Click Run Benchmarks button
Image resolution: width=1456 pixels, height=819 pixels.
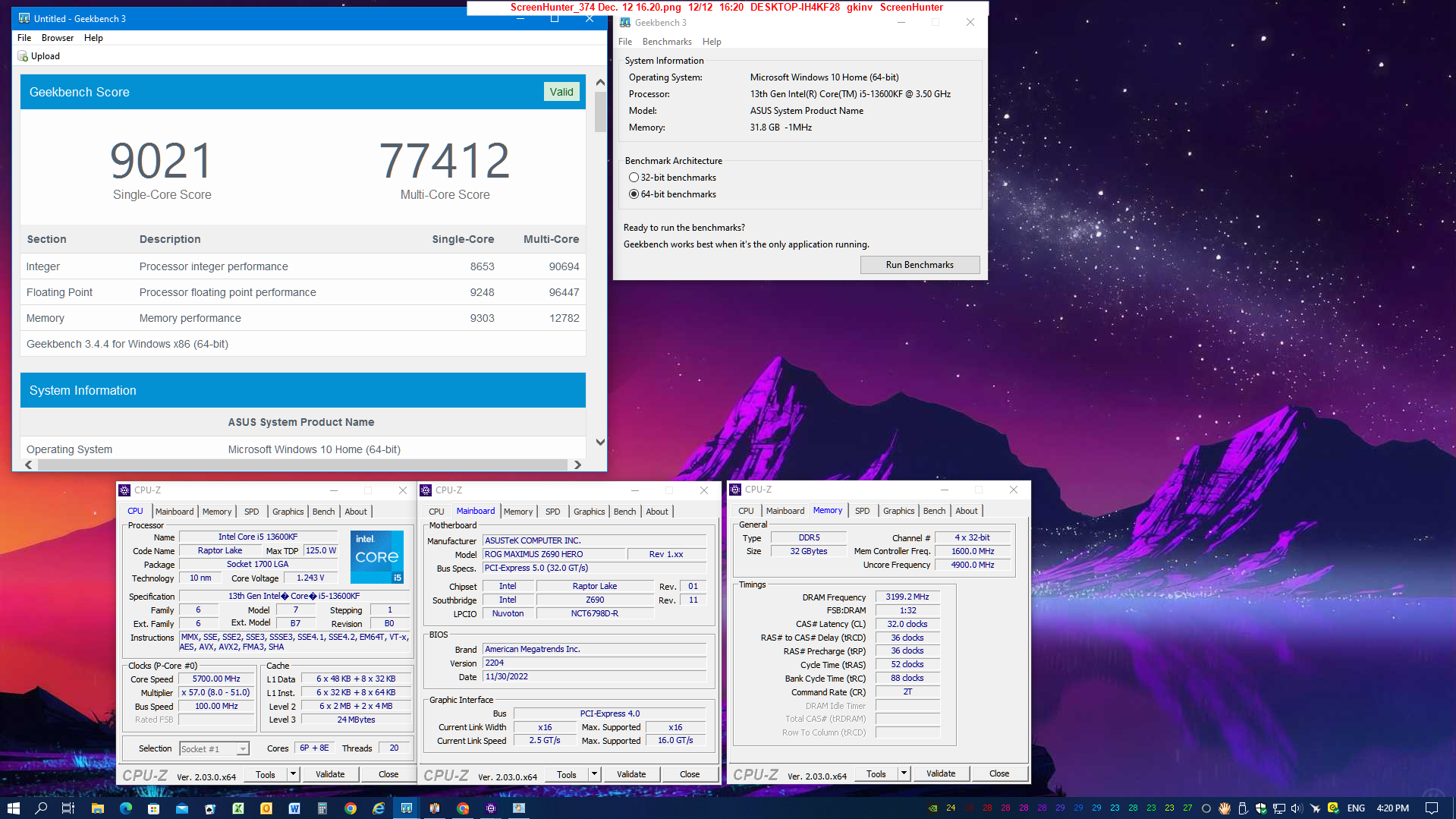[x=920, y=265]
